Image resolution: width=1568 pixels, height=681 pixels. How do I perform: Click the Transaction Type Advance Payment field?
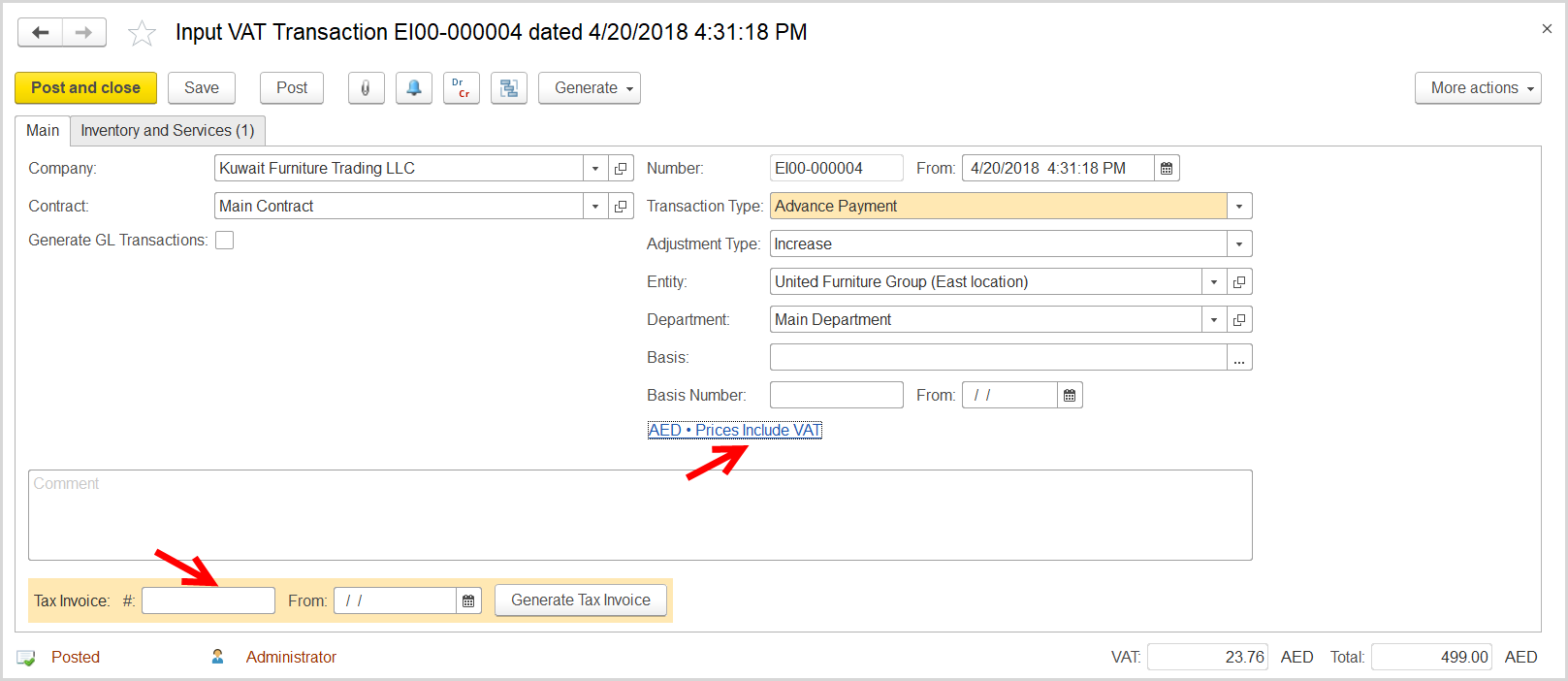999,206
